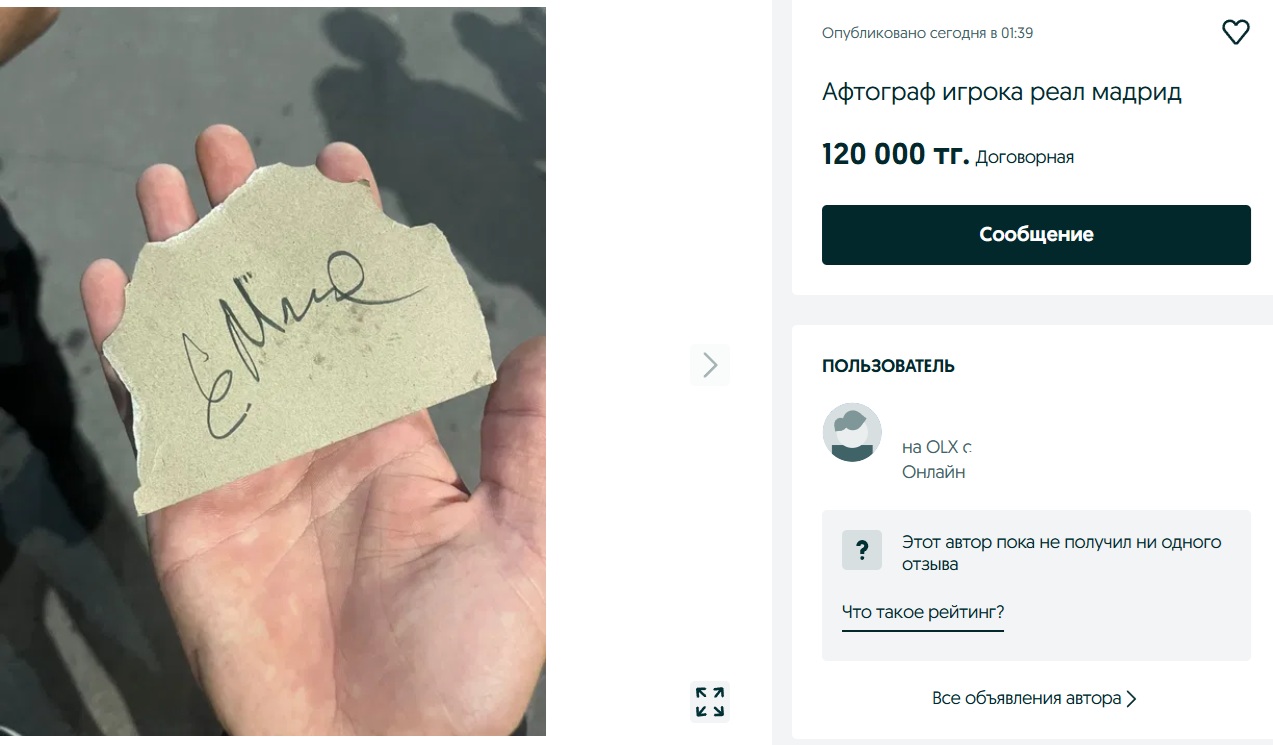View Все объявления автора link
This screenshot has width=1273, height=745.
point(1027,698)
